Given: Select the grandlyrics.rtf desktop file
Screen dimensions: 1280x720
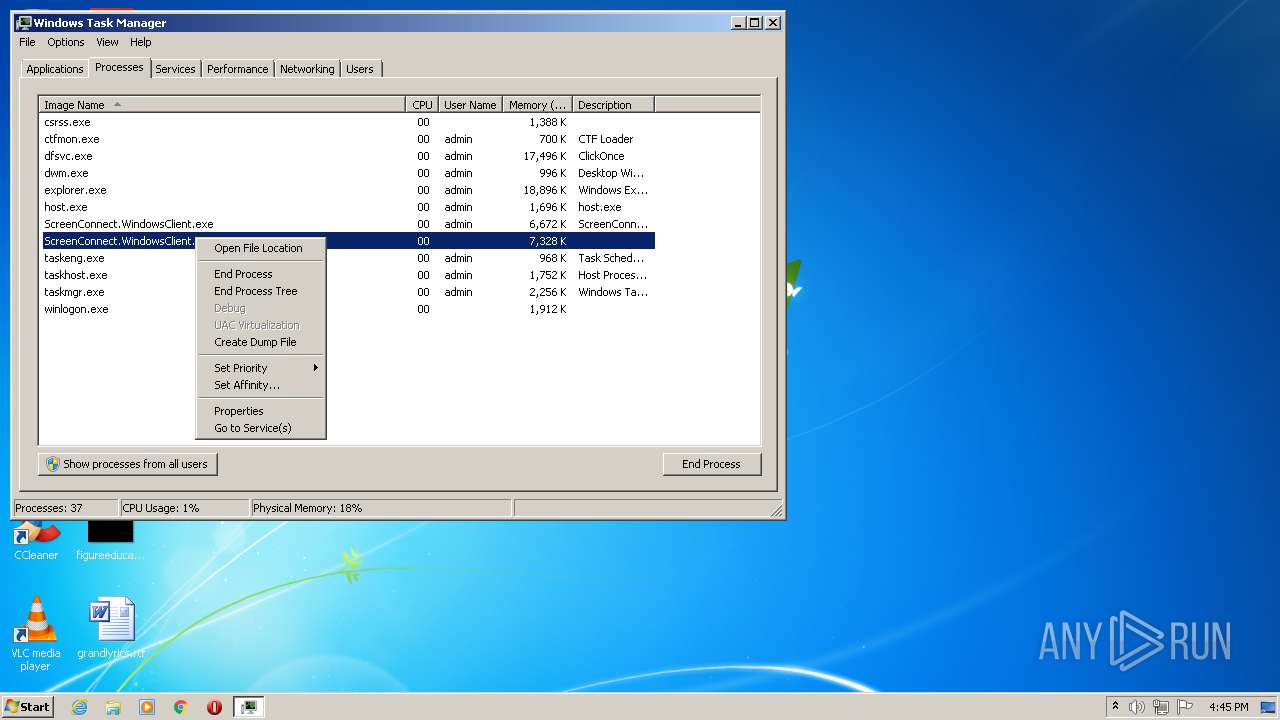Looking at the screenshot, I should point(111,628).
